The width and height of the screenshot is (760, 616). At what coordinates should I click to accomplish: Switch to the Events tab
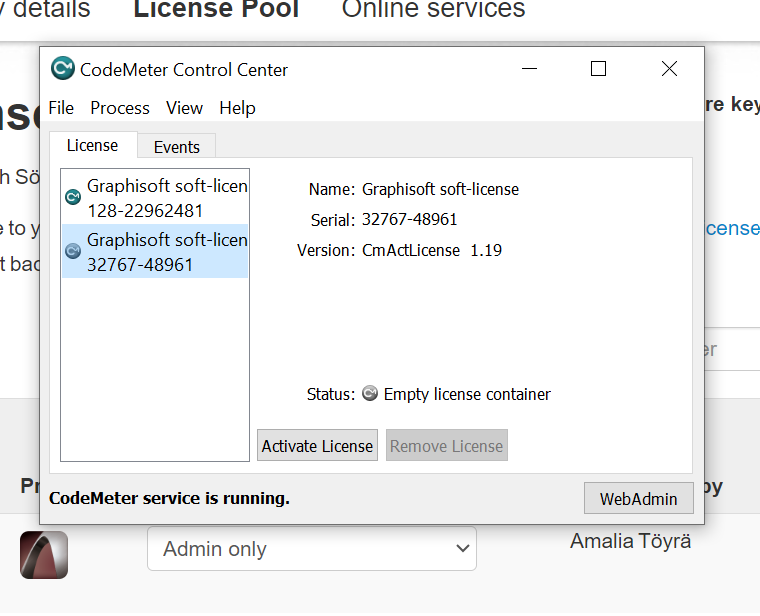[x=177, y=147]
